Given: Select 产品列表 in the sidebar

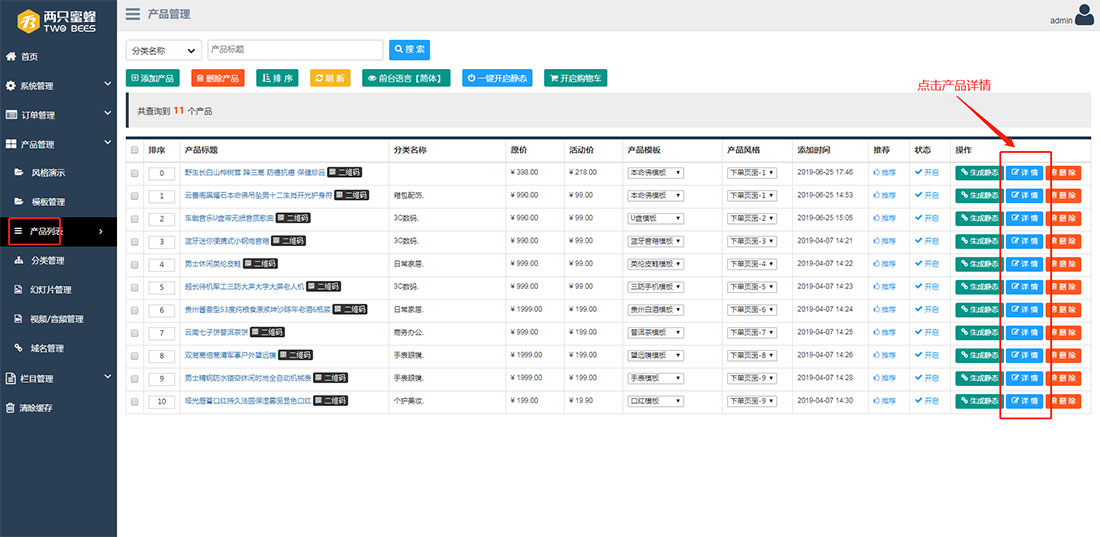Looking at the screenshot, I should click(58, 231).
